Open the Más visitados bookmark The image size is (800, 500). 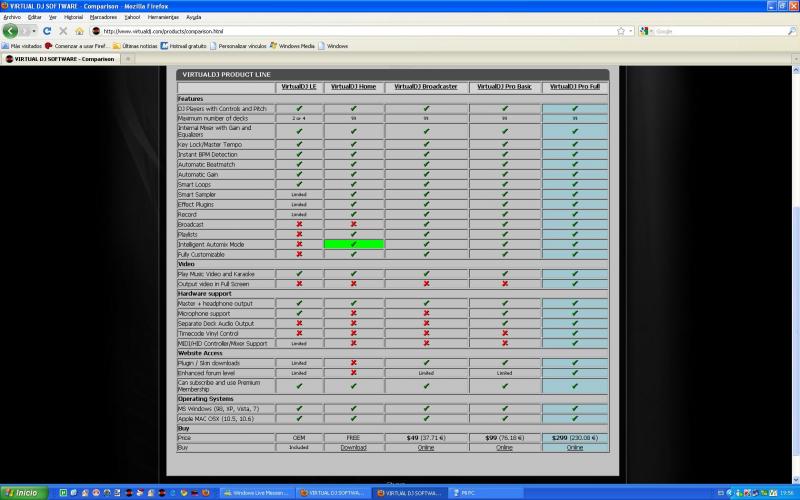[x=22, y=46]
